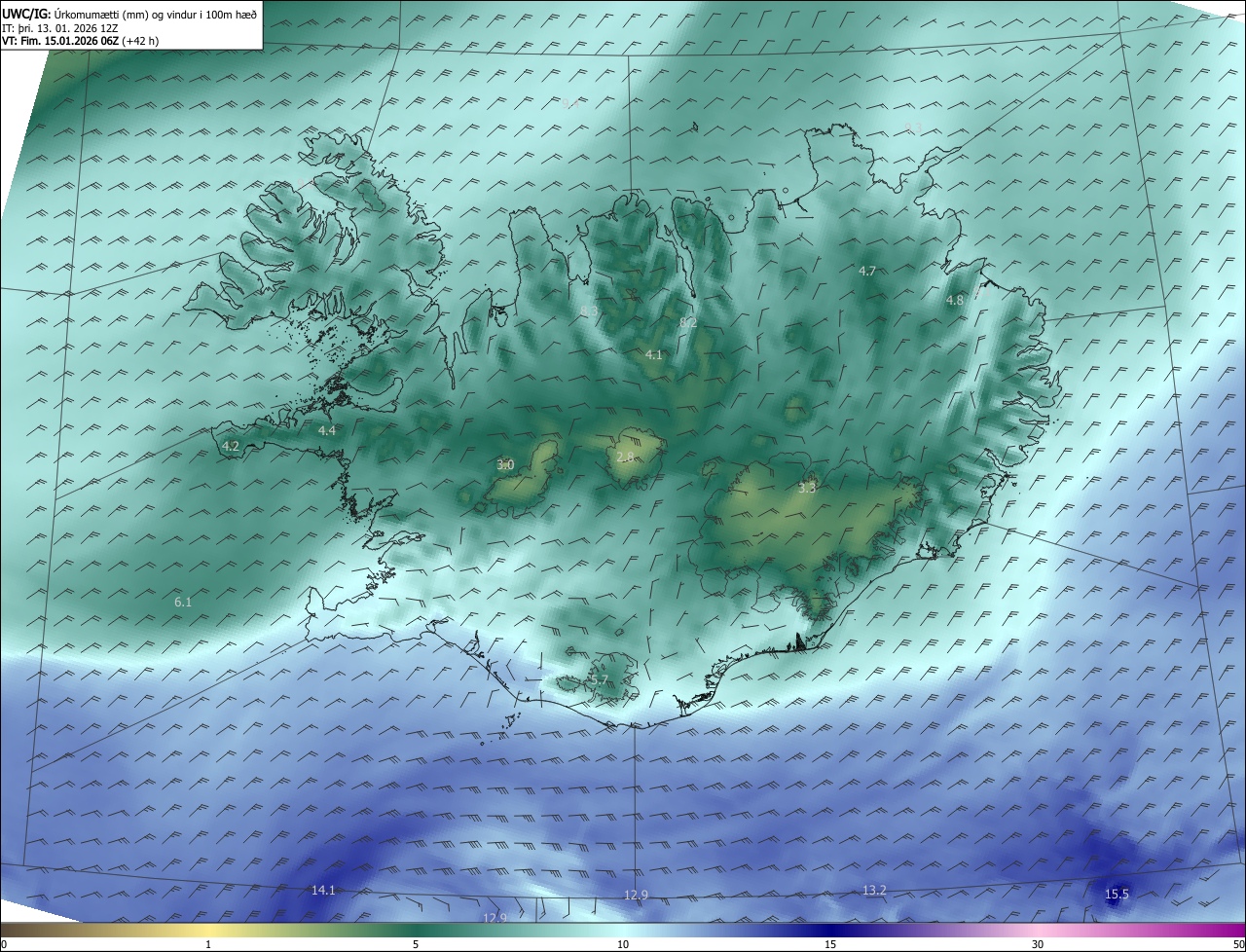This screenshot has height=952, width=1246.
Task: Click the 13.2 value label
Action: (x=874, y=890)
